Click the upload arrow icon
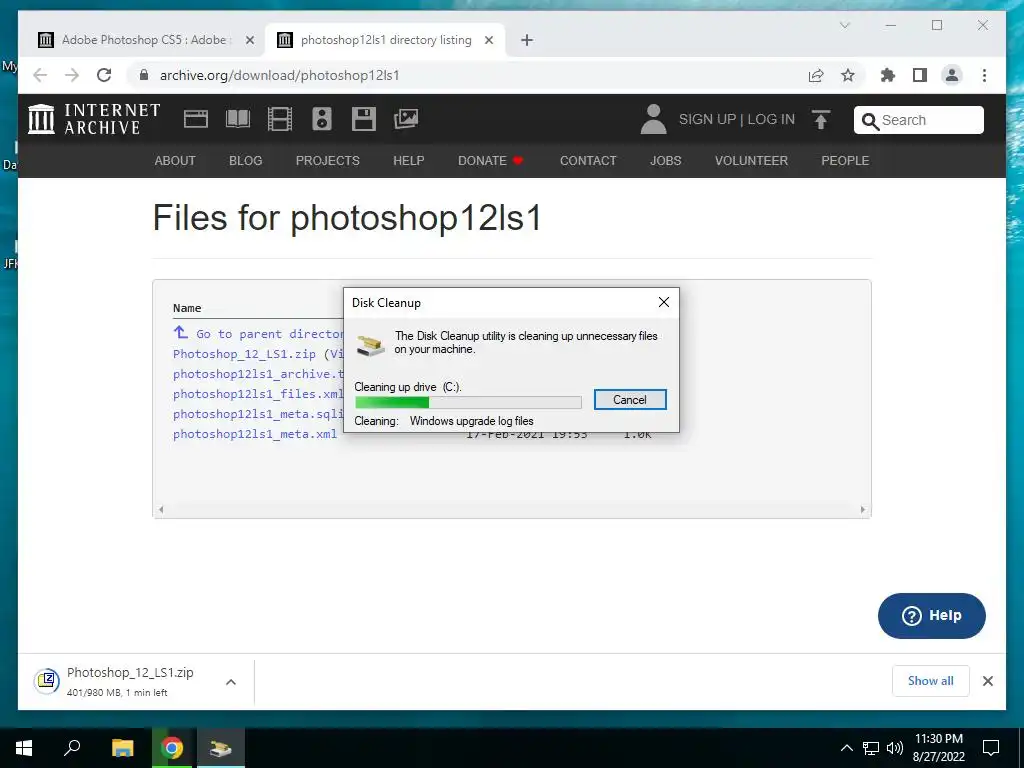1024x768 pixels. point(821,120)
